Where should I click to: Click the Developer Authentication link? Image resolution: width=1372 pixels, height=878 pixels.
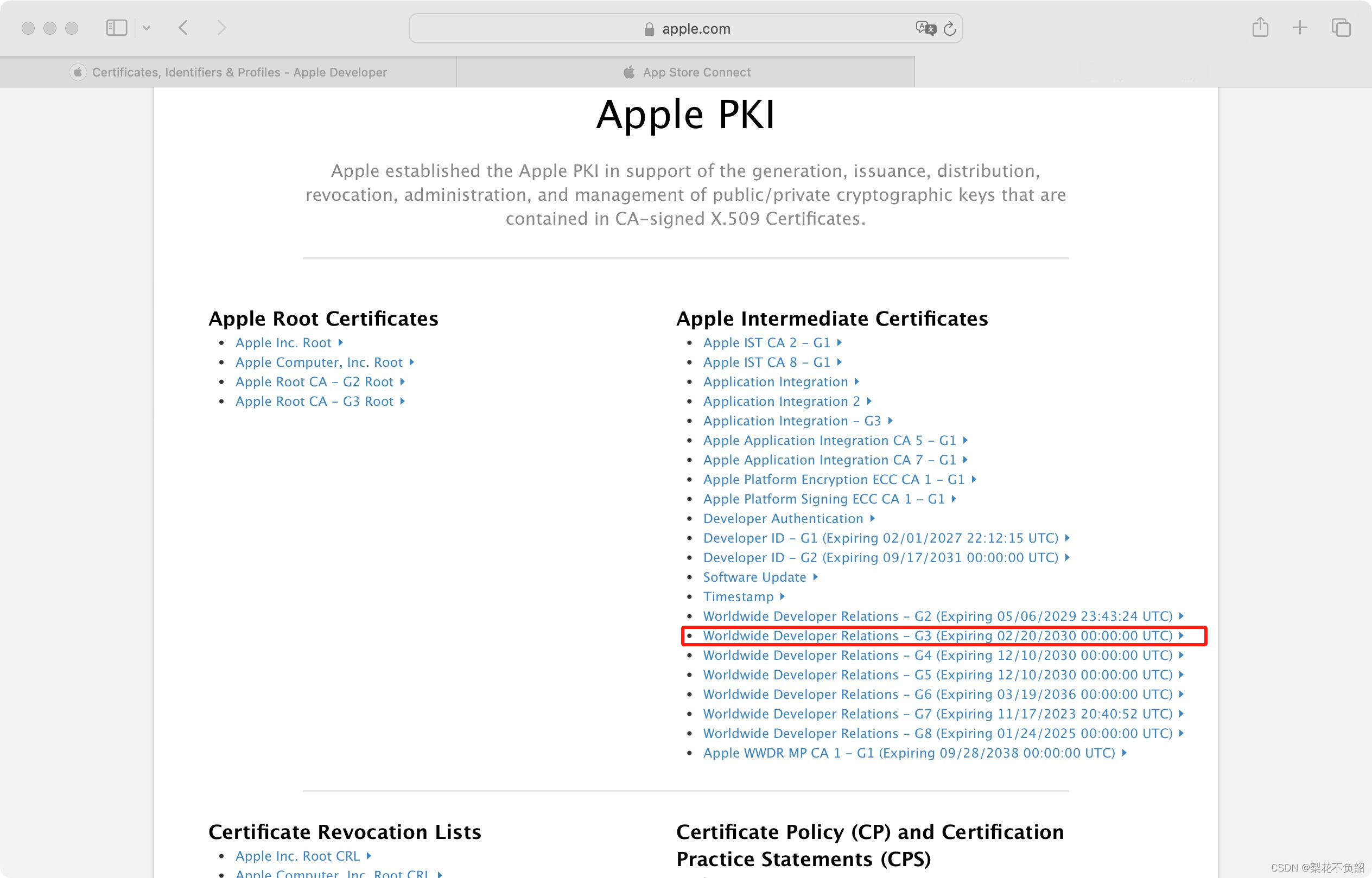point(783,518)
